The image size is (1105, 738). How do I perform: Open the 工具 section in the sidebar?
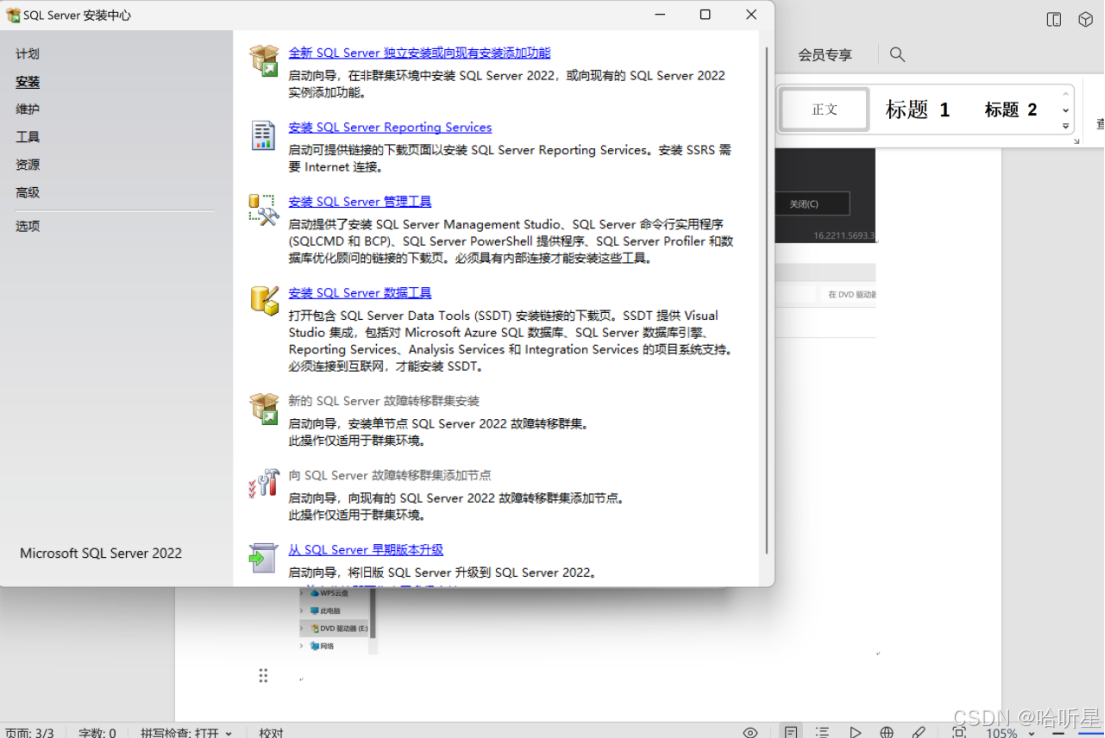point(27,137)
